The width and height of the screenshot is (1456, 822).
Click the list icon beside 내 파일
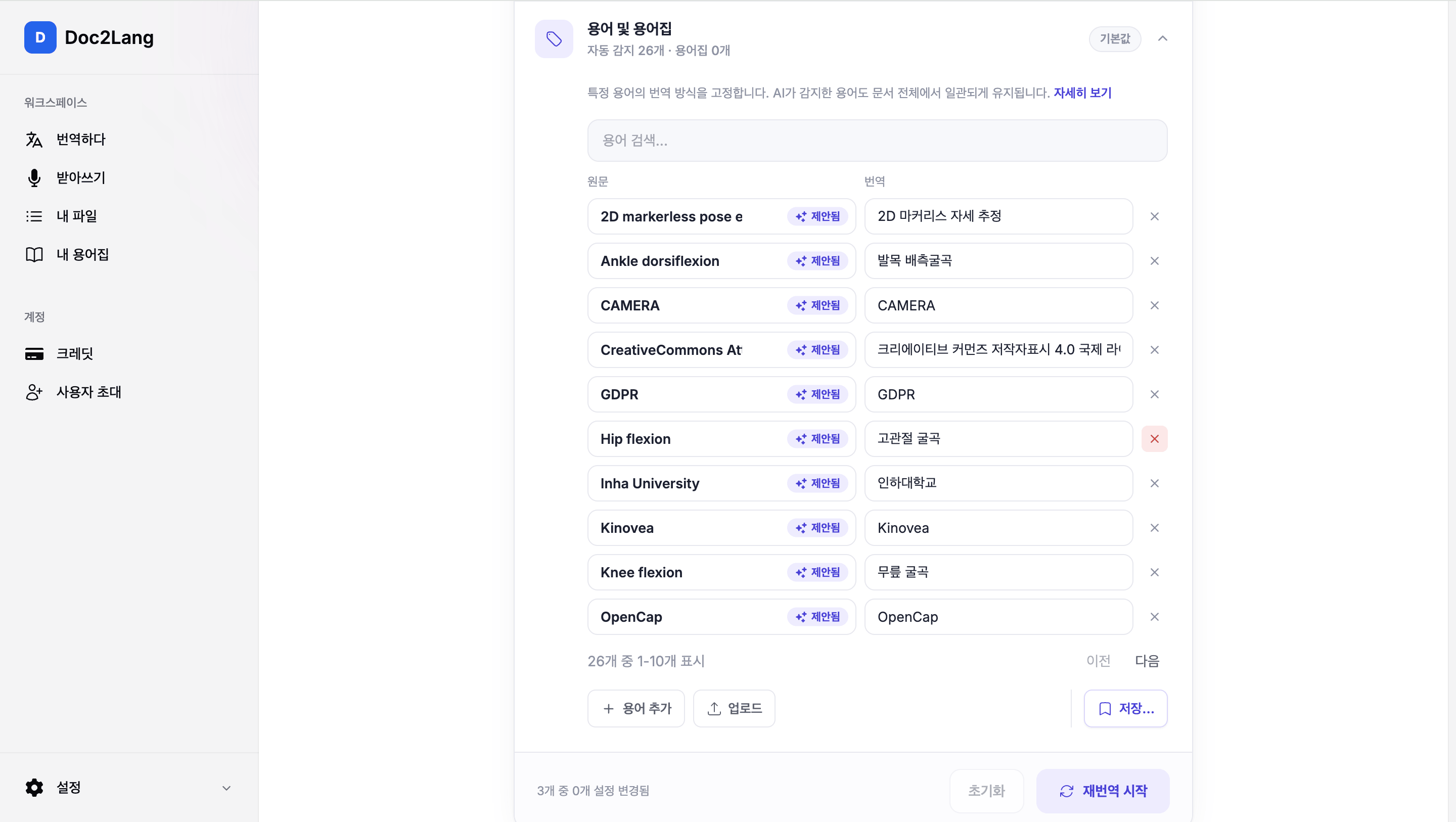click(34, 216)
